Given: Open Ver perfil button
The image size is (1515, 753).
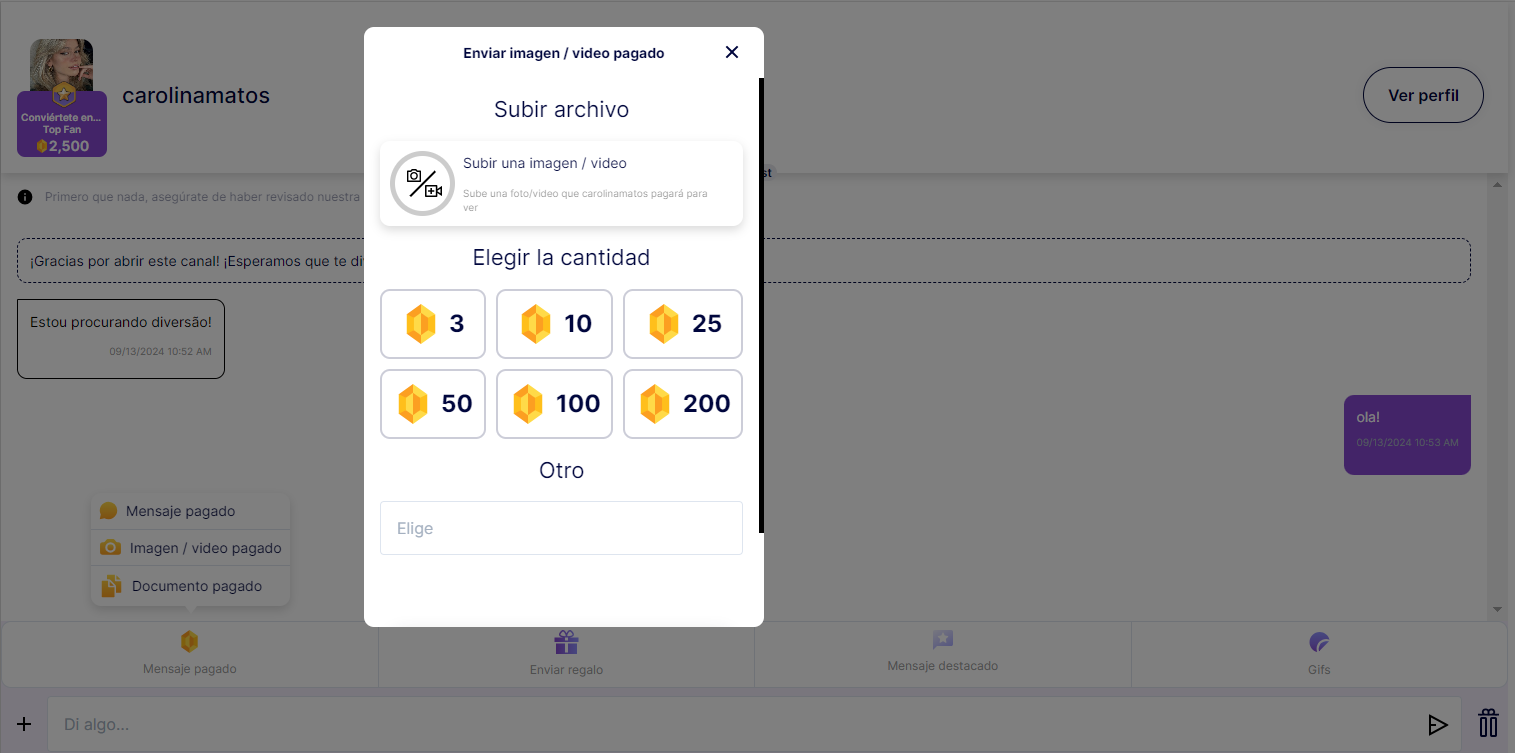Looking at the screenshot, I should click(x=1423, y=95).
